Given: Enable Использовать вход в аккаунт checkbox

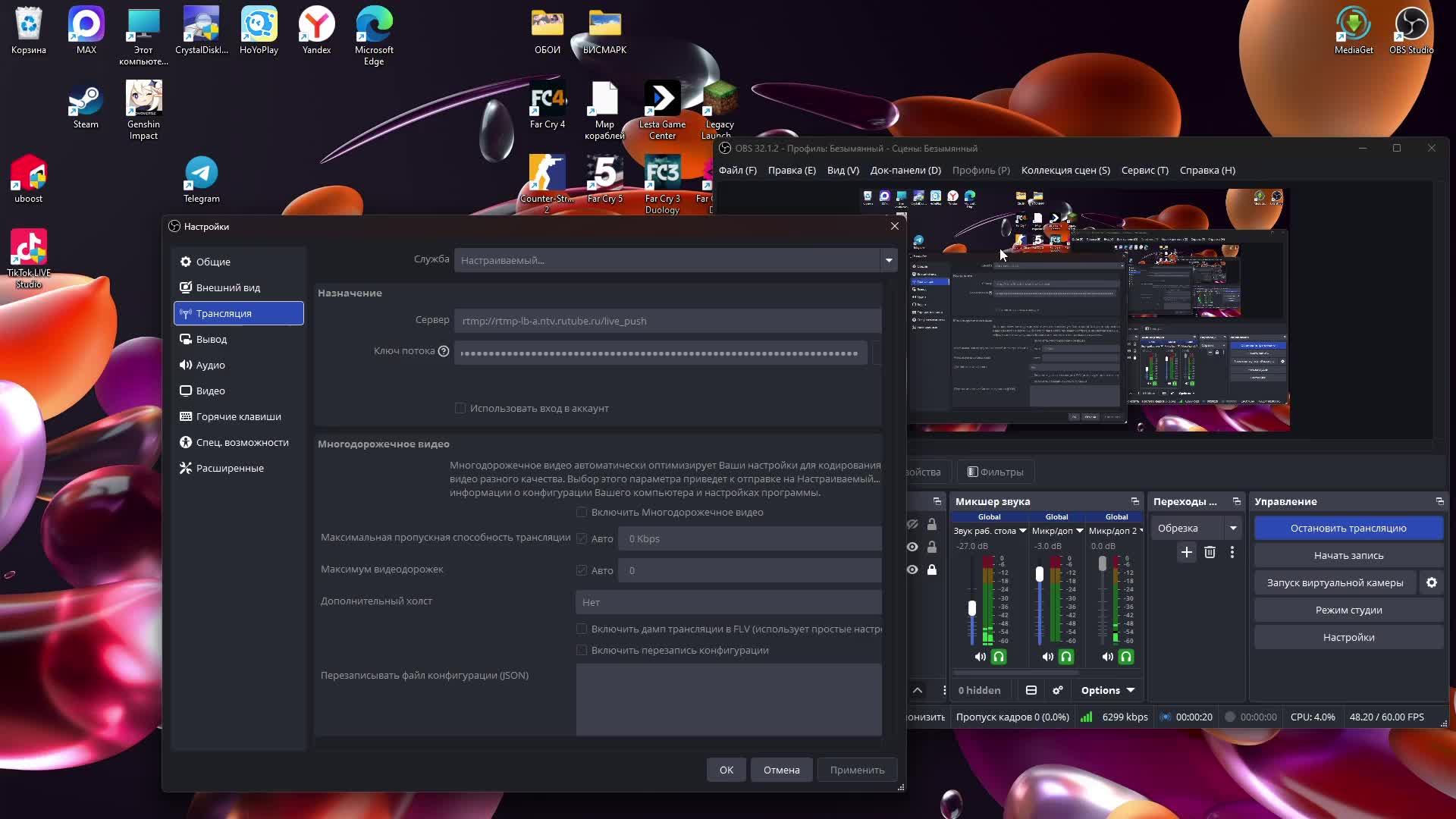Looking at the screenshot, I should (x=460, y=408).
